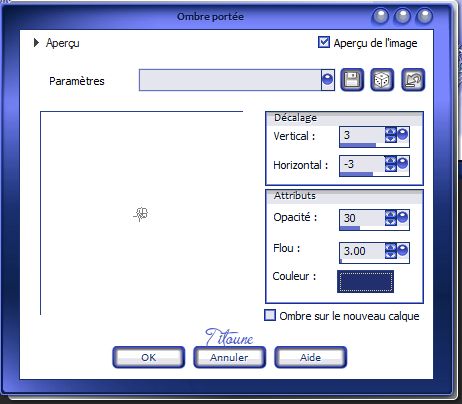
Task: Decrease the Opacité value with the down arrow
Action: 391,222
